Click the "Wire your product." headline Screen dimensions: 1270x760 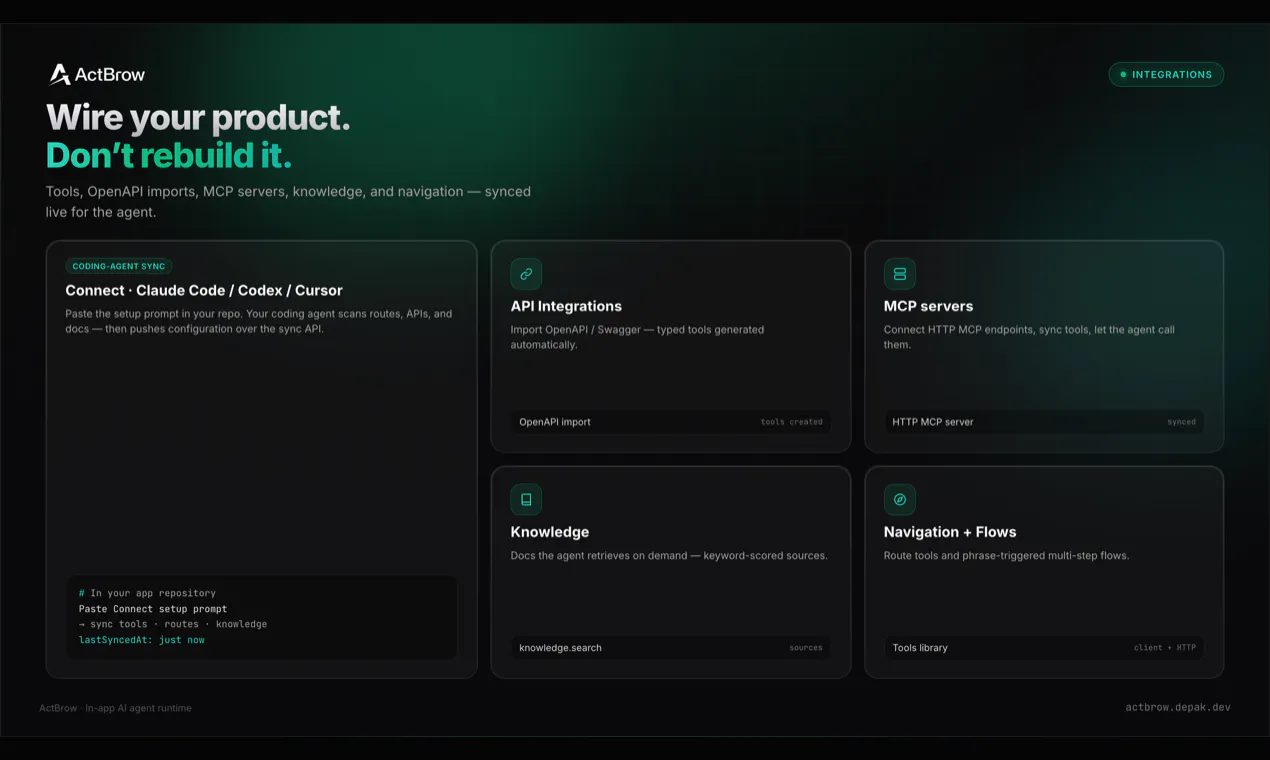[x=198, y=118]
